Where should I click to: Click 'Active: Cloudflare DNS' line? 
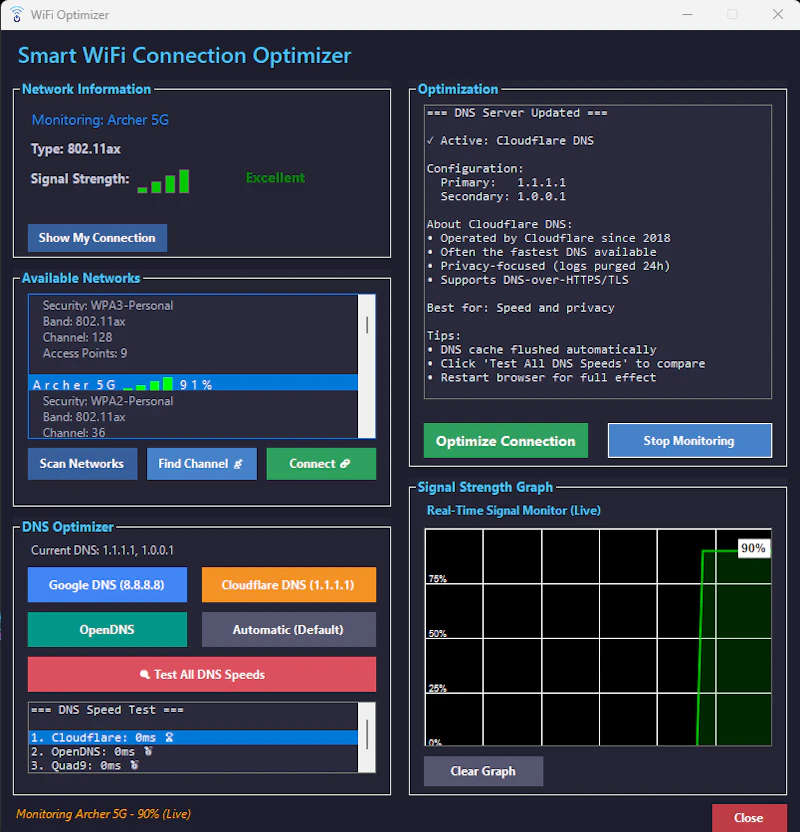(510, 141)
